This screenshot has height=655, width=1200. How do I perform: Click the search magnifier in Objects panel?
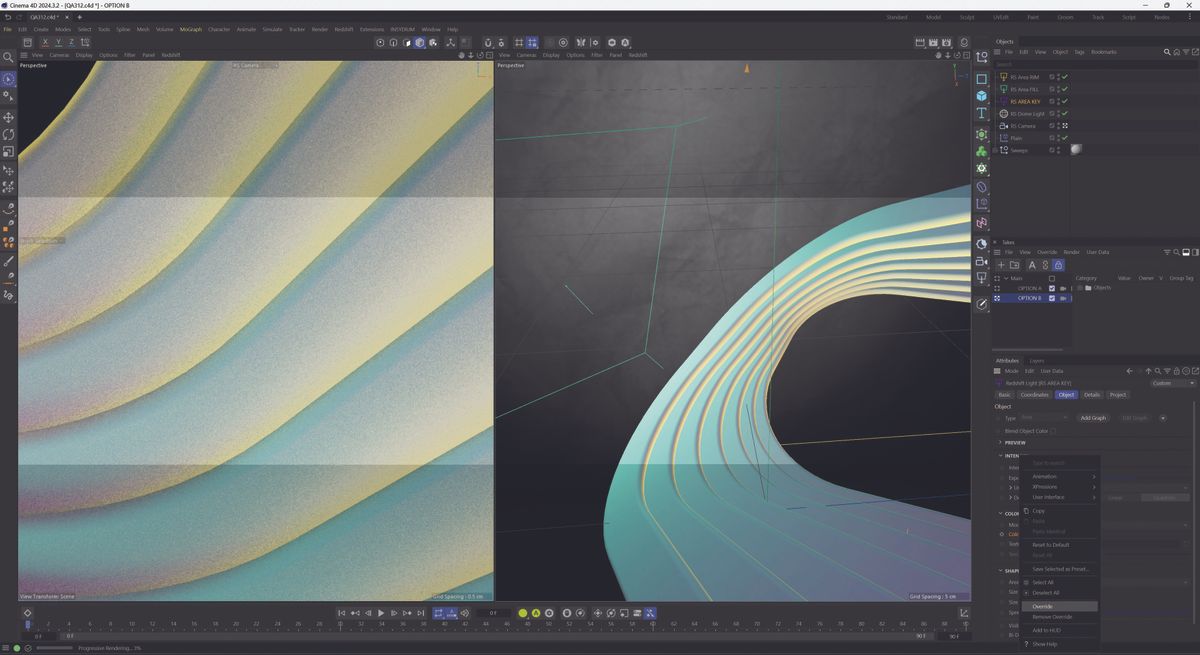coord(1167,52)
